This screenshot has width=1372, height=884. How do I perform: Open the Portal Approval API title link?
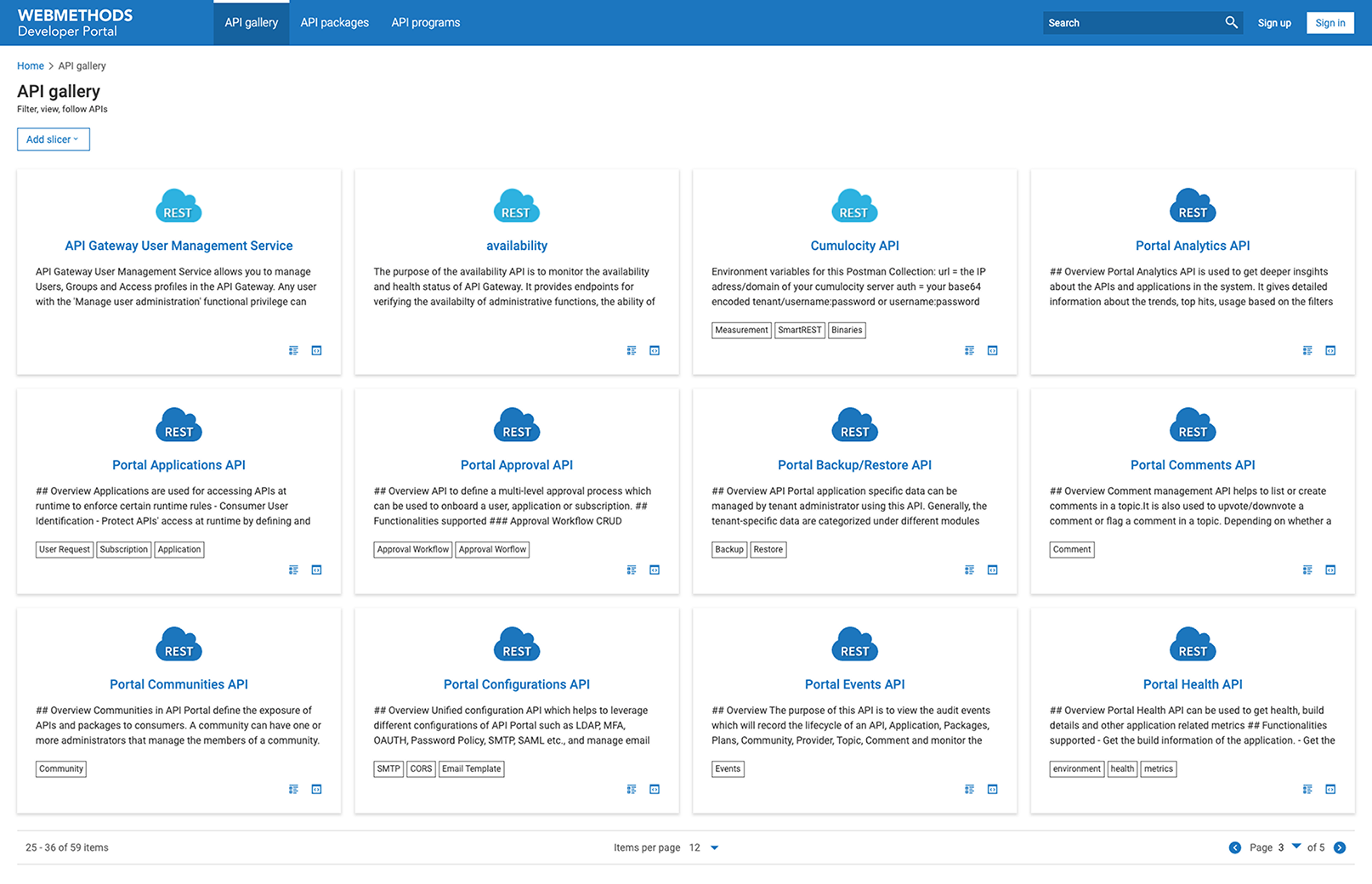tap(517, 465)
